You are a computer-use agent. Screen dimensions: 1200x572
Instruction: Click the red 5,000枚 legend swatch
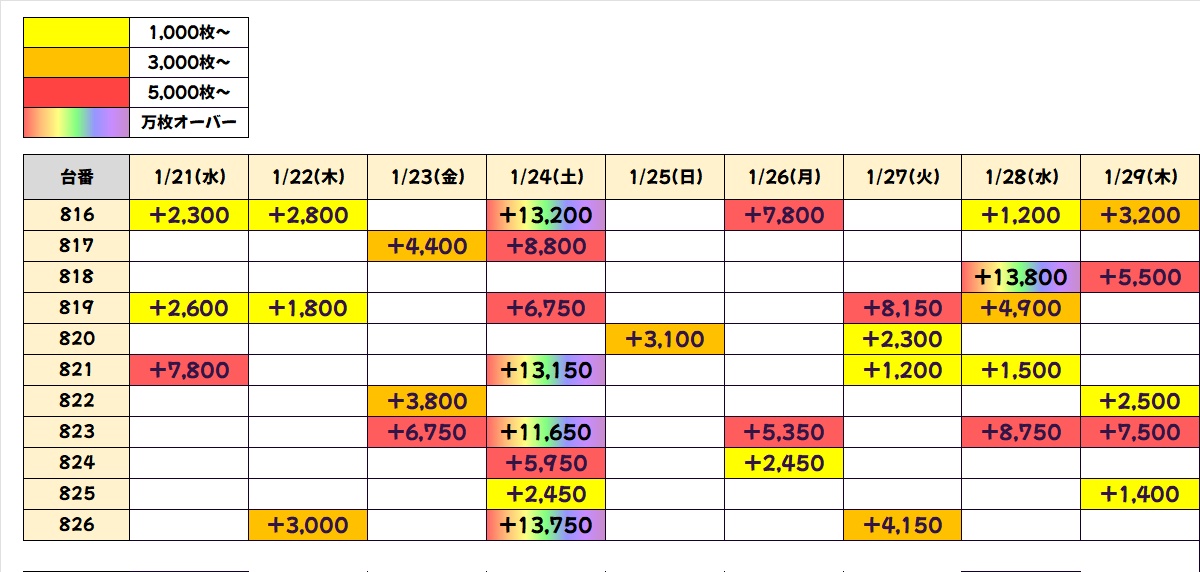77,92
